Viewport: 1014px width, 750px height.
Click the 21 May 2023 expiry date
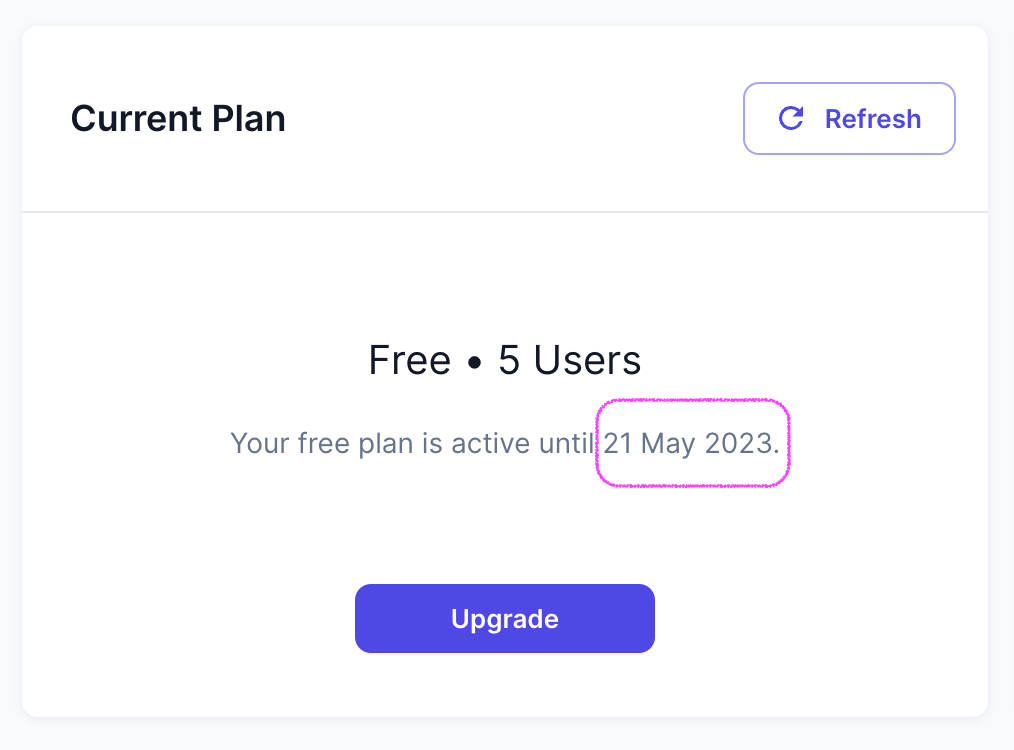click(691, 443)
